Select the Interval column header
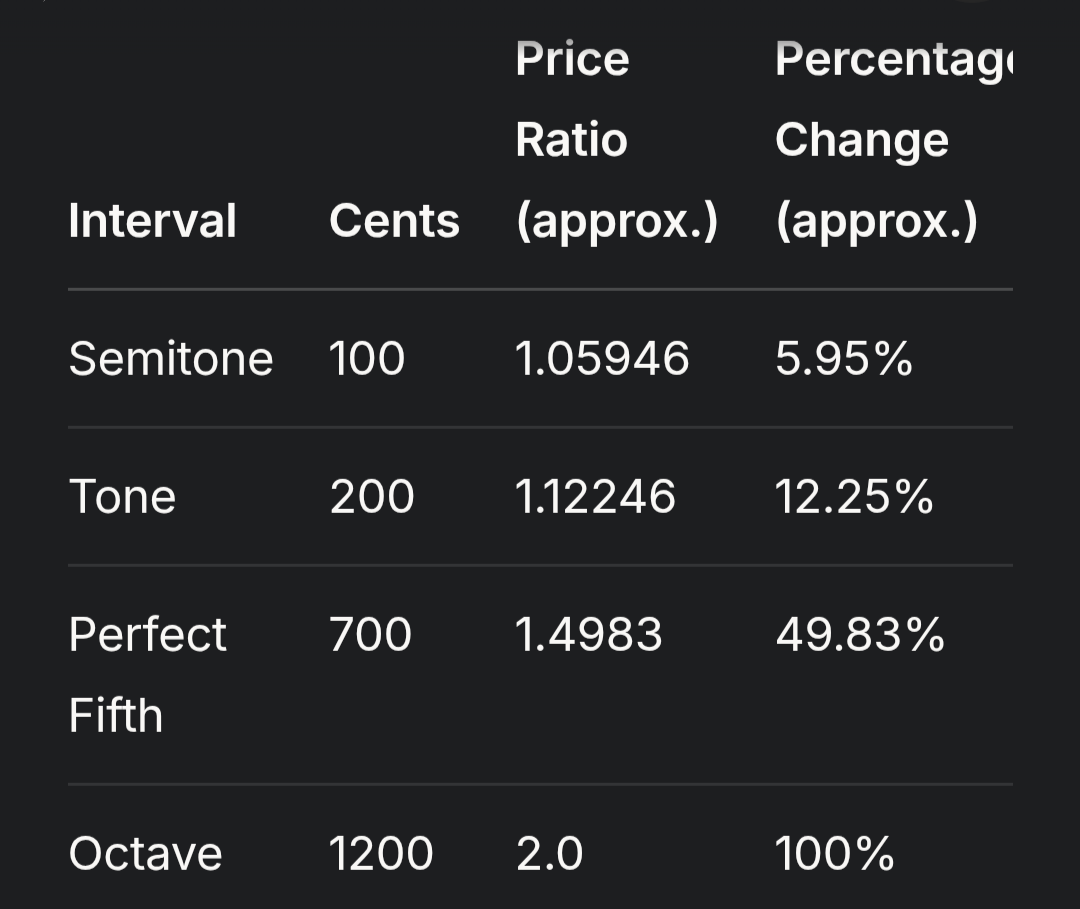This screenshot has width=1080, height=909. pos(152,221)
